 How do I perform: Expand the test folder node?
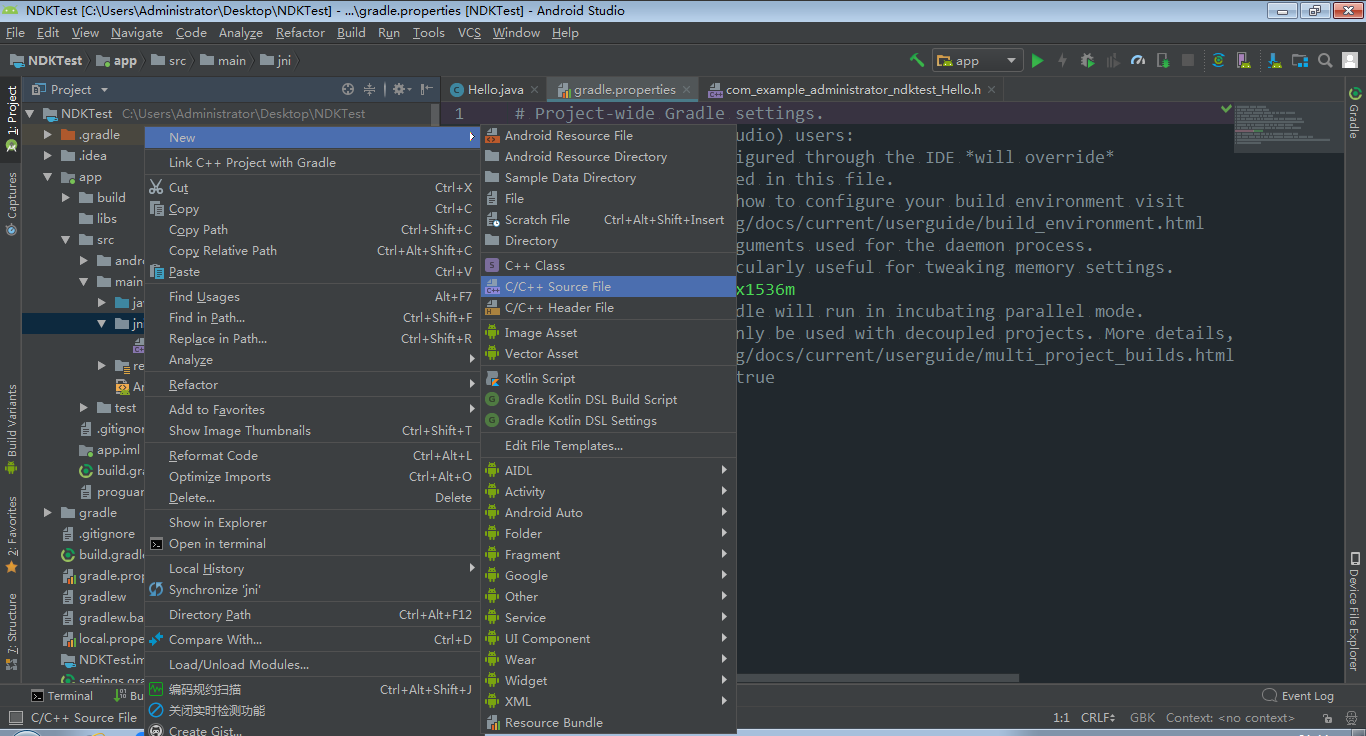84,408
